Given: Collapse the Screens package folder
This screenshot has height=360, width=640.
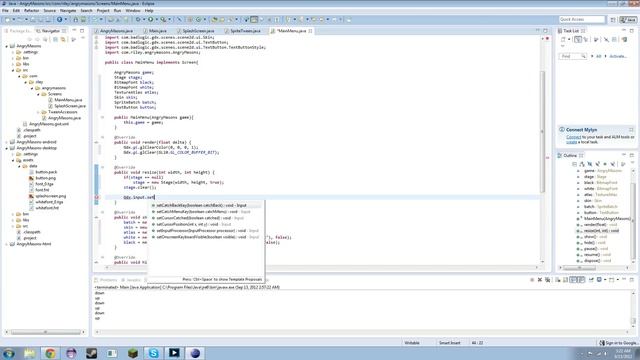Looking at the screenshot, I should click(x=38, y=94).
